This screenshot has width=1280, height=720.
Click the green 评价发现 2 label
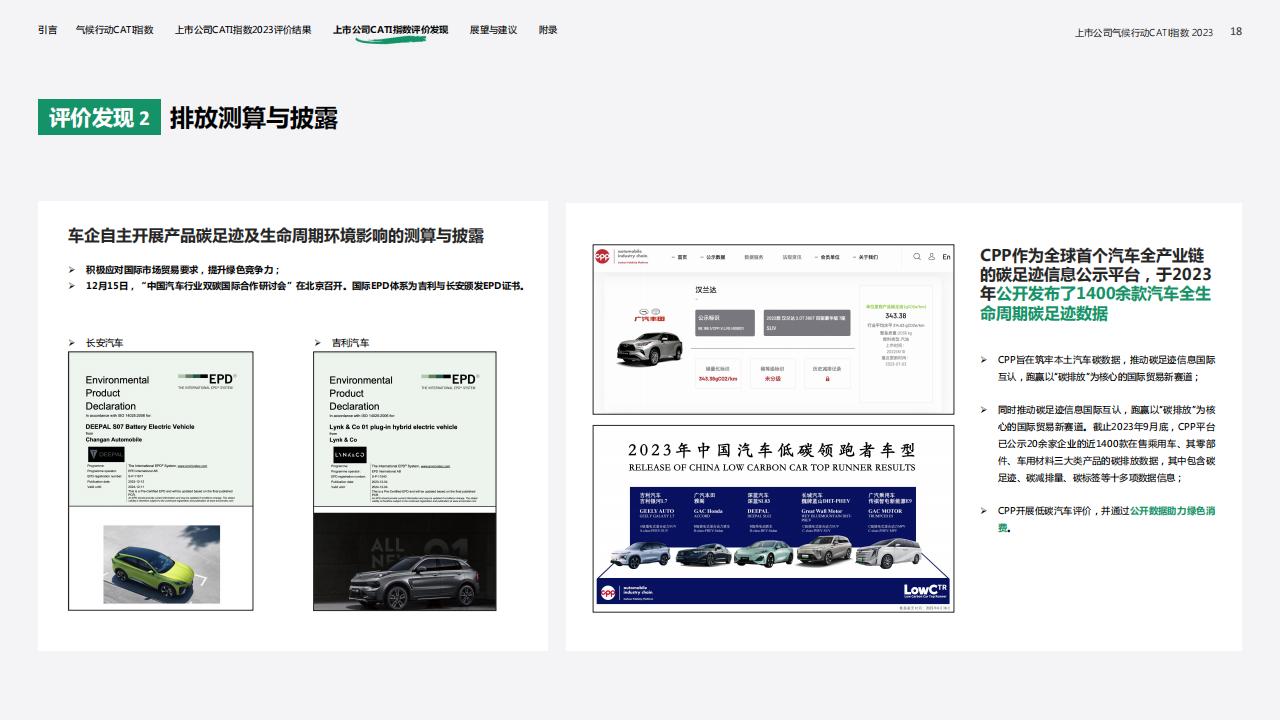click(99, 118)
